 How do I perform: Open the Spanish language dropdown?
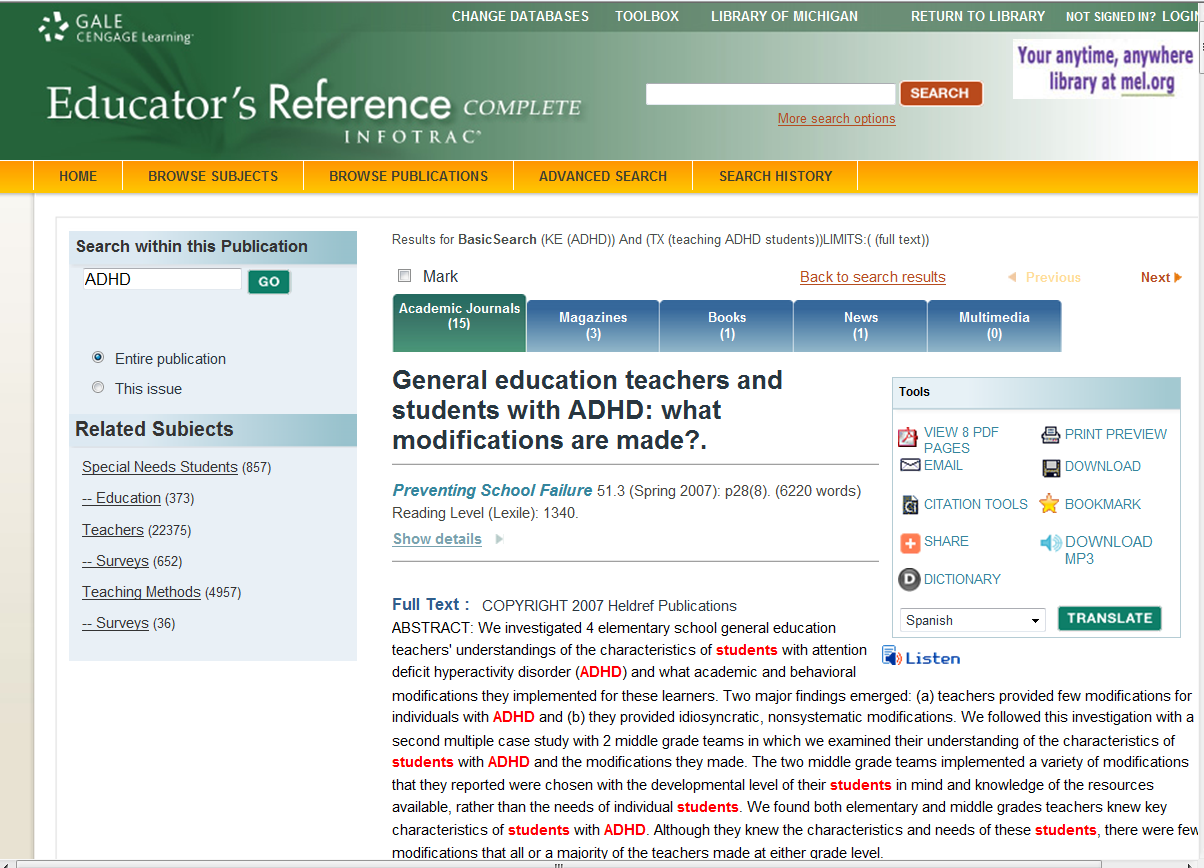[x=973, y=620]
